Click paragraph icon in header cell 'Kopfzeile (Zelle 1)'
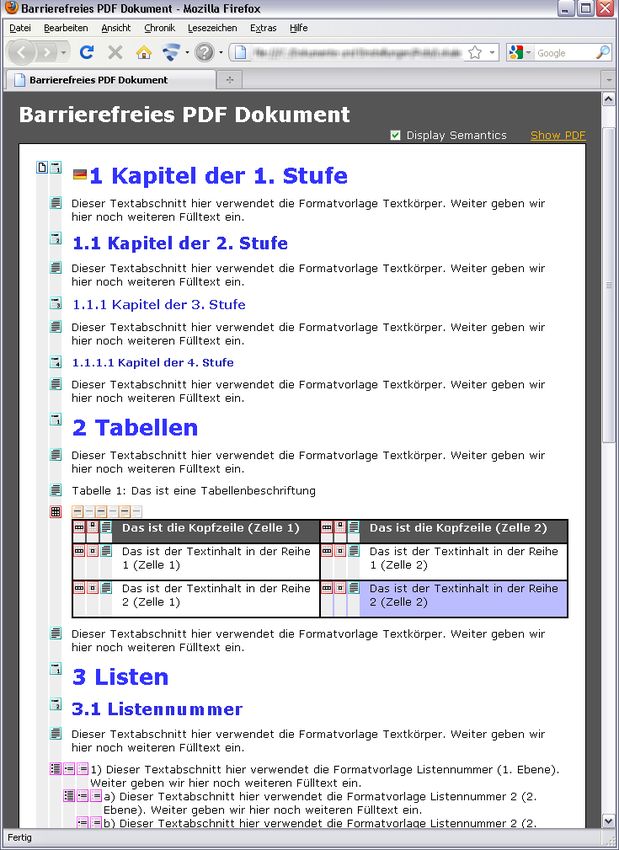The height and width of the screenshot is (850, 619). (x=106, y=527)
